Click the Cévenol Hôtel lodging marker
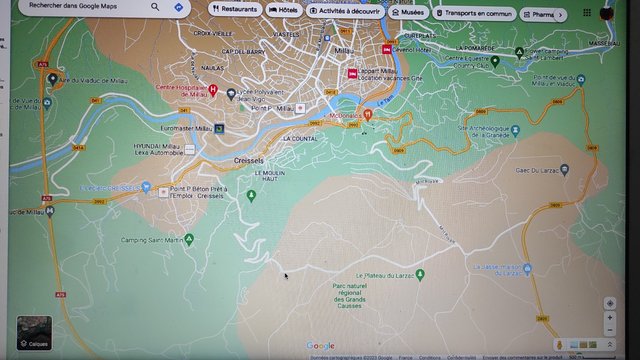 coord(387,49)
